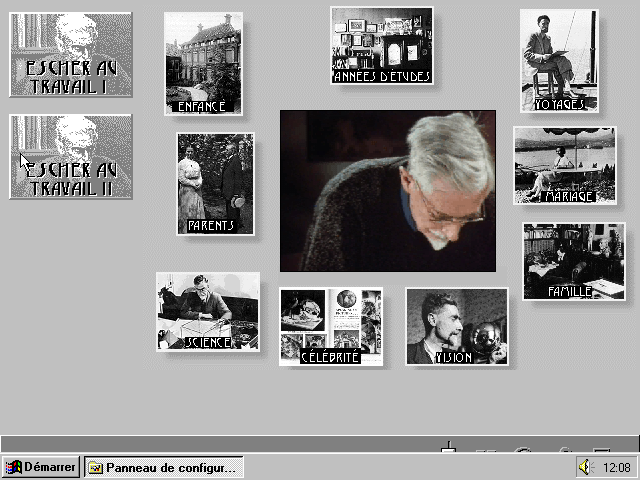Click the central colour video of Escher
The height and width of the screenshot is (480, 640).
pyautogui.click(x=388, y=191)
